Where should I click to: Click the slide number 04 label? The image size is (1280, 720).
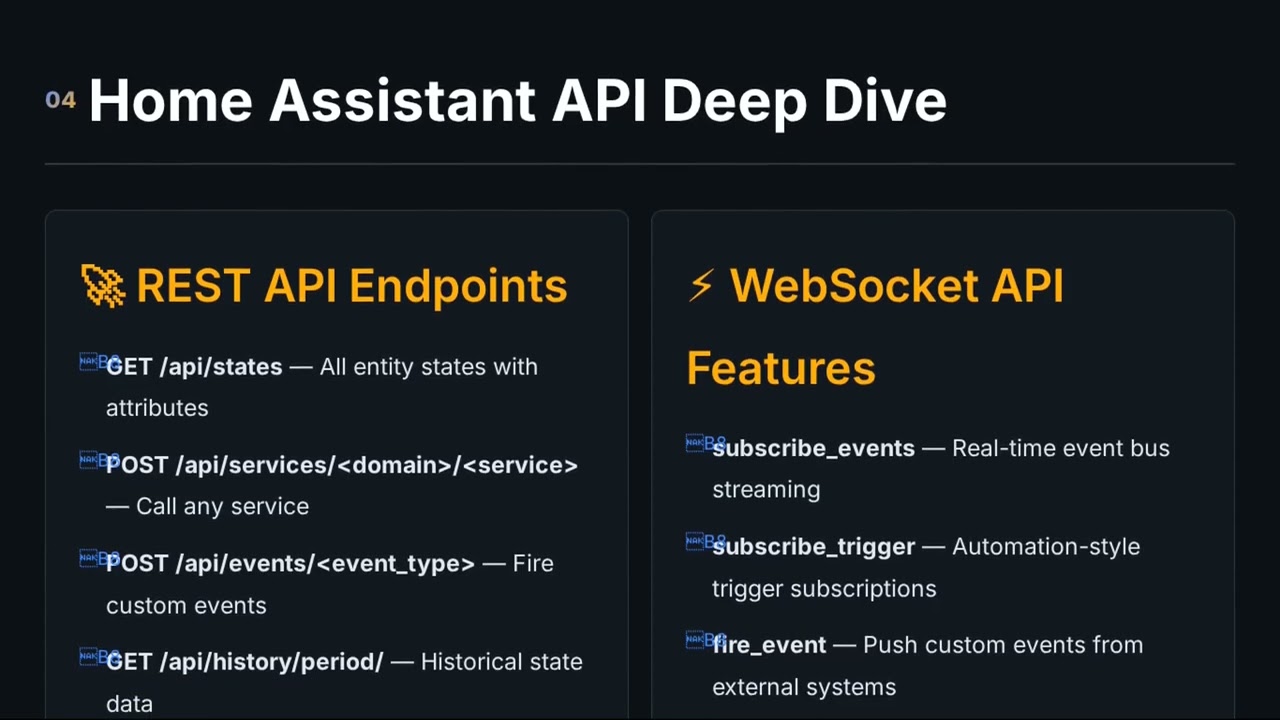[60, 100]
